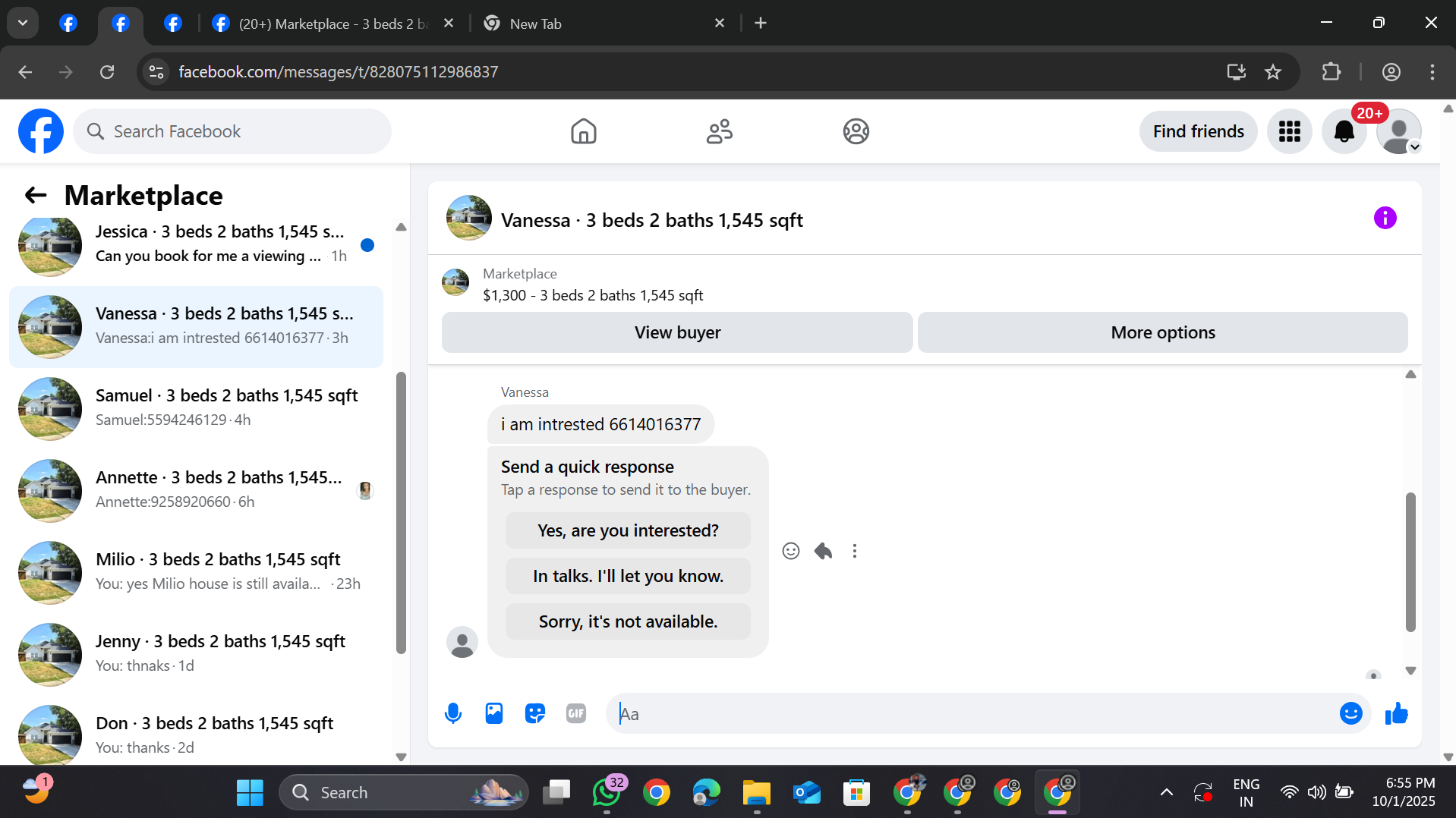Screen dimensions: 1456x818
Task: Focus the Search Facebook field
Action: tap(232, 131)
